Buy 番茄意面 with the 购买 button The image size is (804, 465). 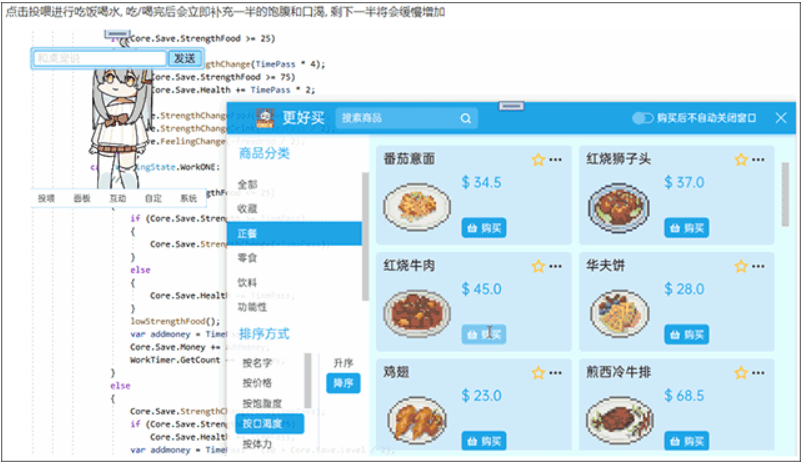pyautogui.click(x=483, y=228)
